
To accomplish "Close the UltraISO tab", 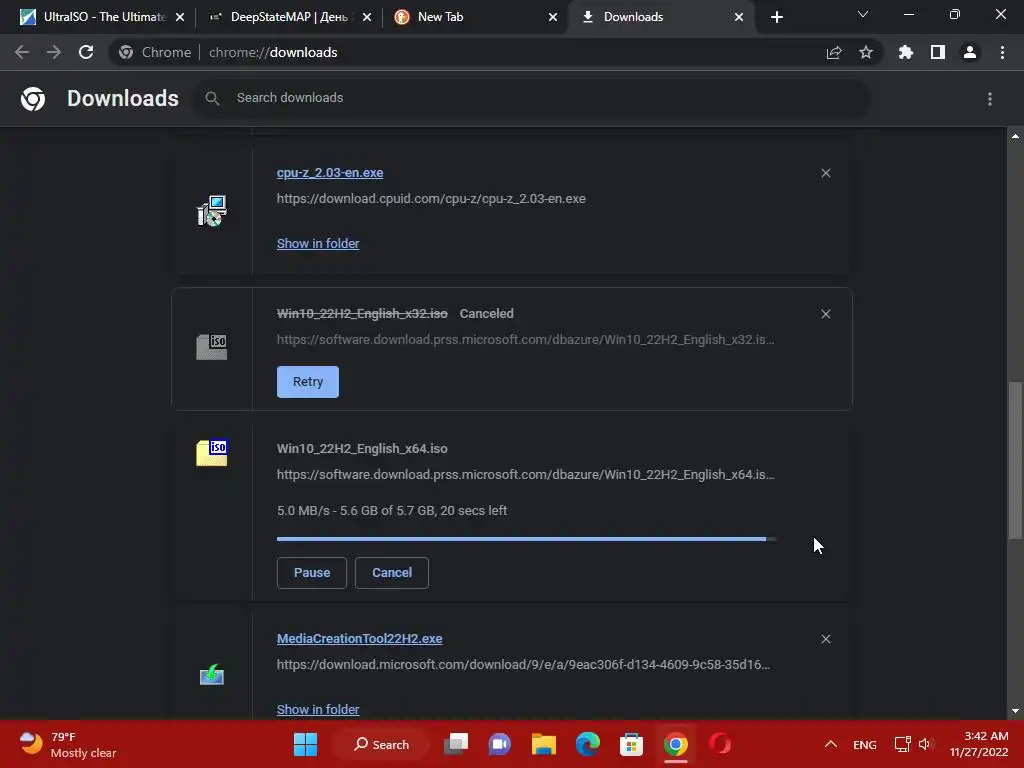I will pyautogui.click(x=180, y=17).
